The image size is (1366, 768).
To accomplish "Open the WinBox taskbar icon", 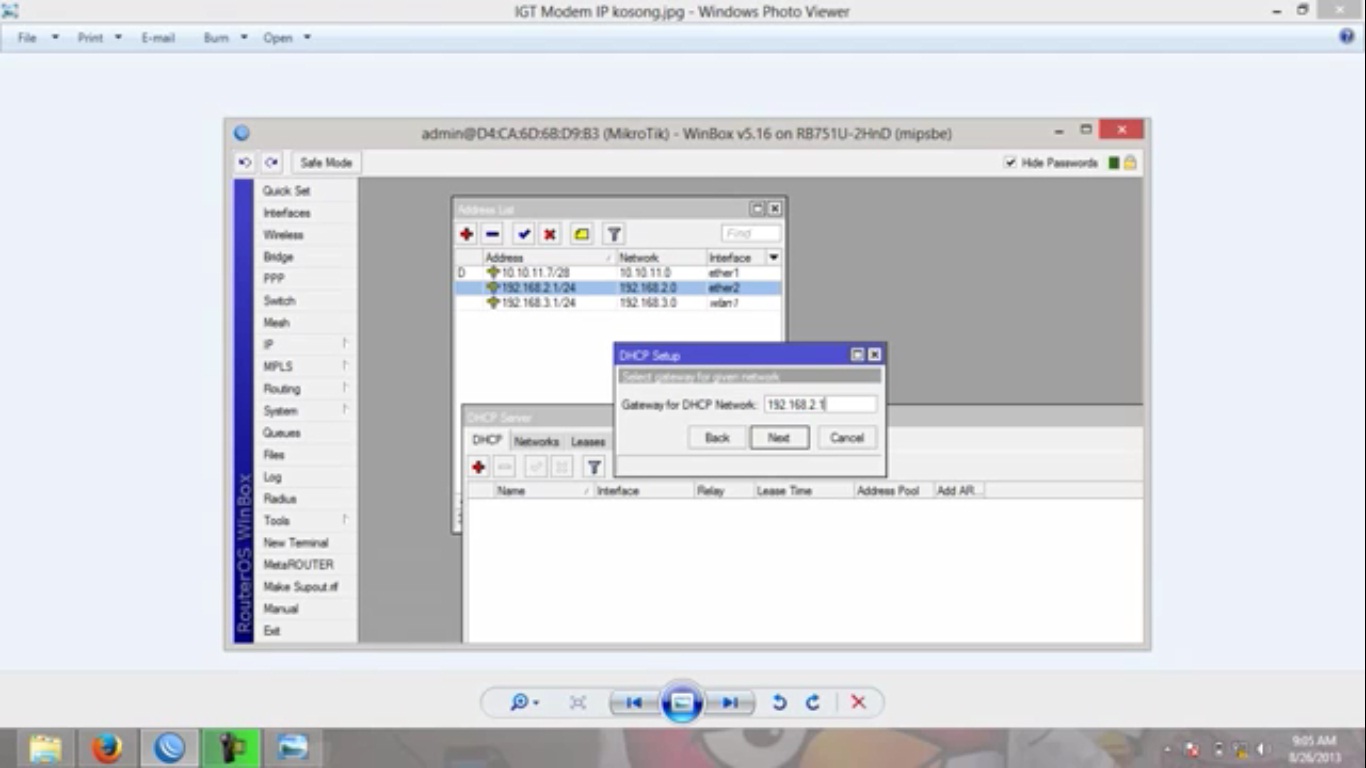I will tap(170, 748).
